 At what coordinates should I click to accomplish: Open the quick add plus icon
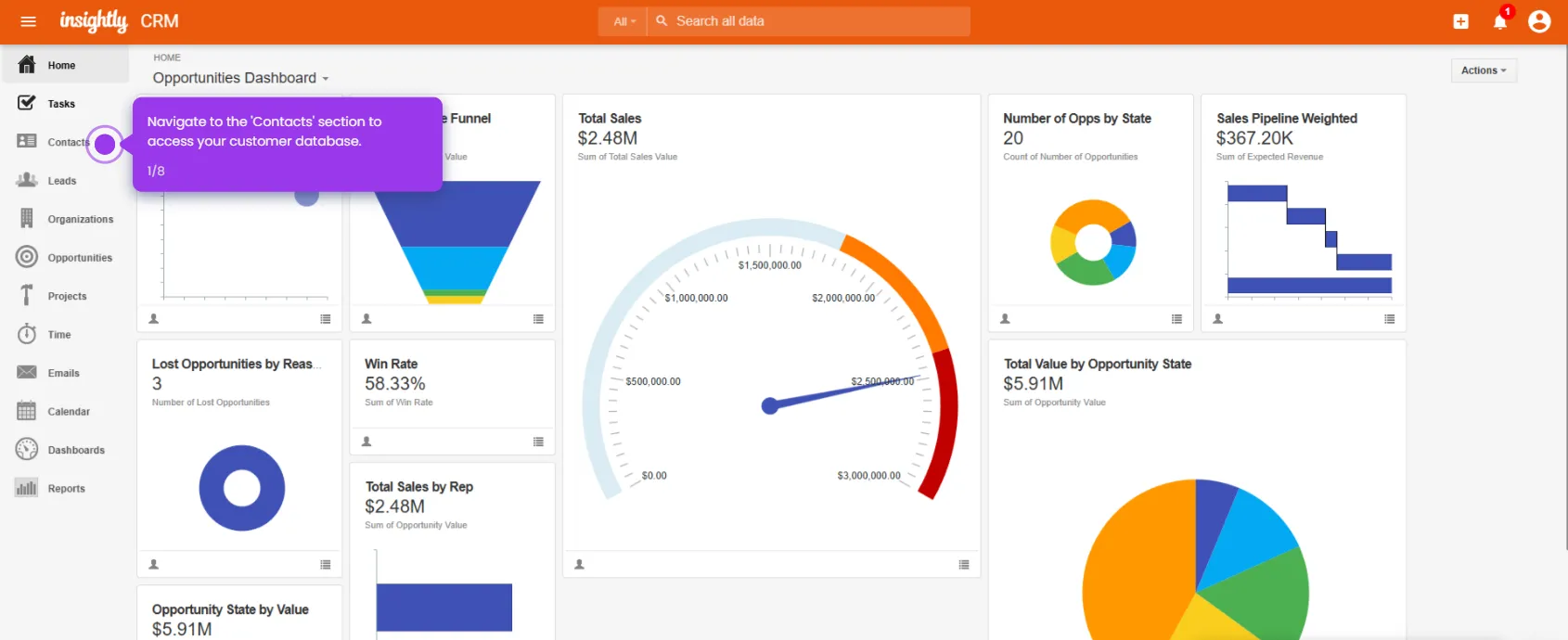(1460, 21)
